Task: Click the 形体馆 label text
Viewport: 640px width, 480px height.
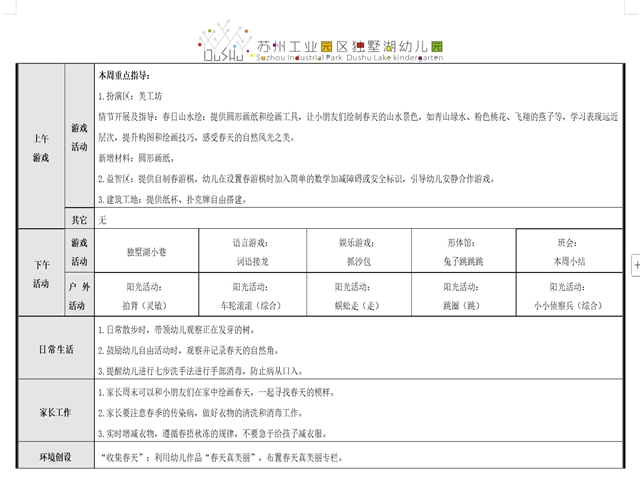Action: (x=461, y=243)
